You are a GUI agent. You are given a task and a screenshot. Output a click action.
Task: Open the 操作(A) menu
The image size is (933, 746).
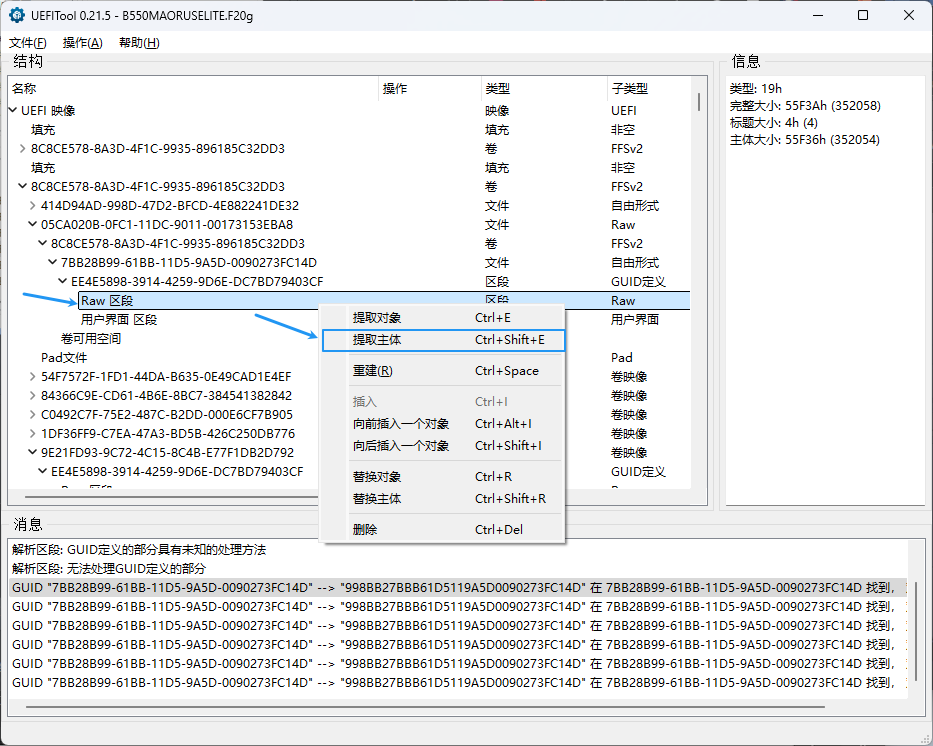click(x=82, y=43)
